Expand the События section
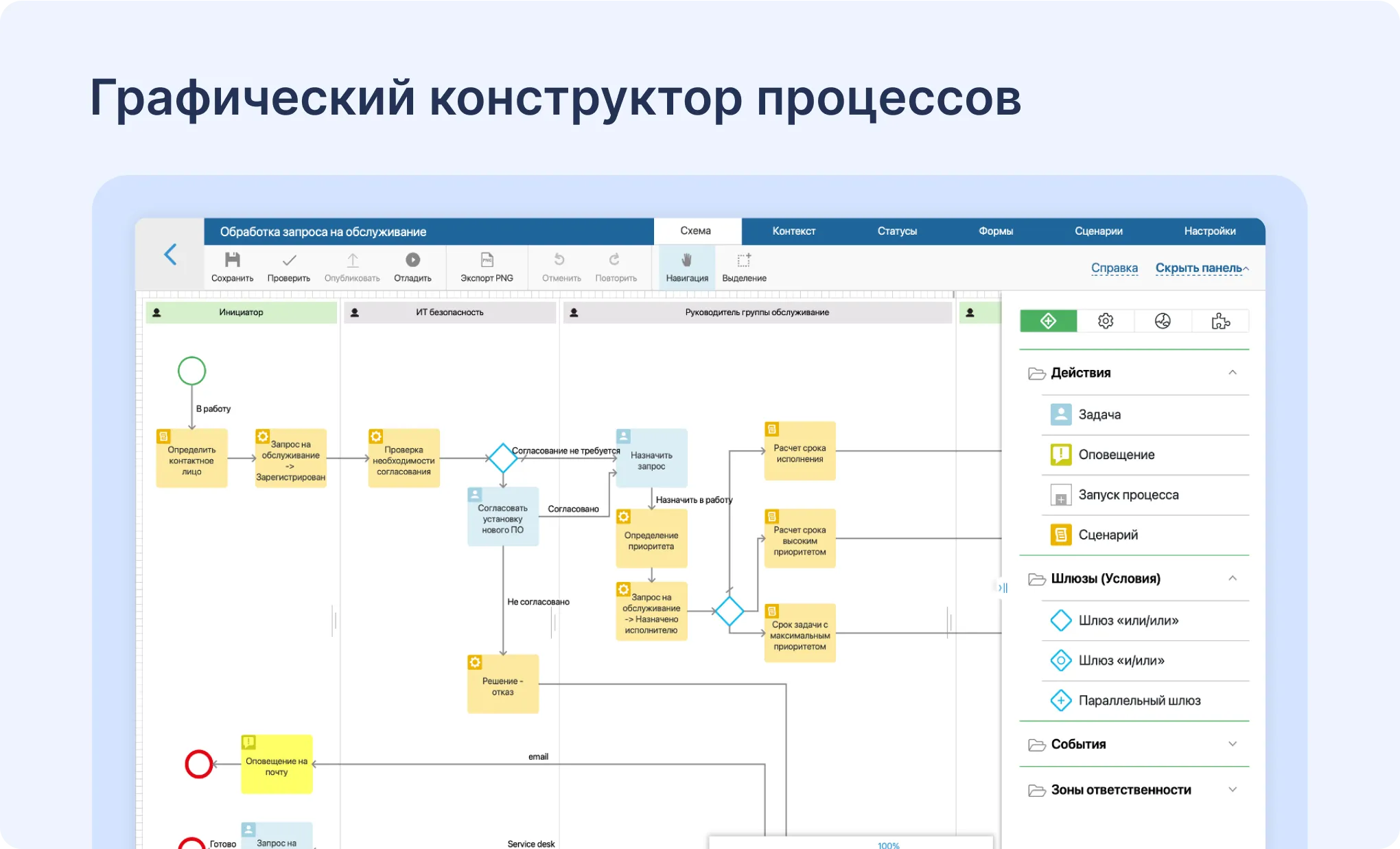The image size is (1400, 849). tap(1233, 744)
